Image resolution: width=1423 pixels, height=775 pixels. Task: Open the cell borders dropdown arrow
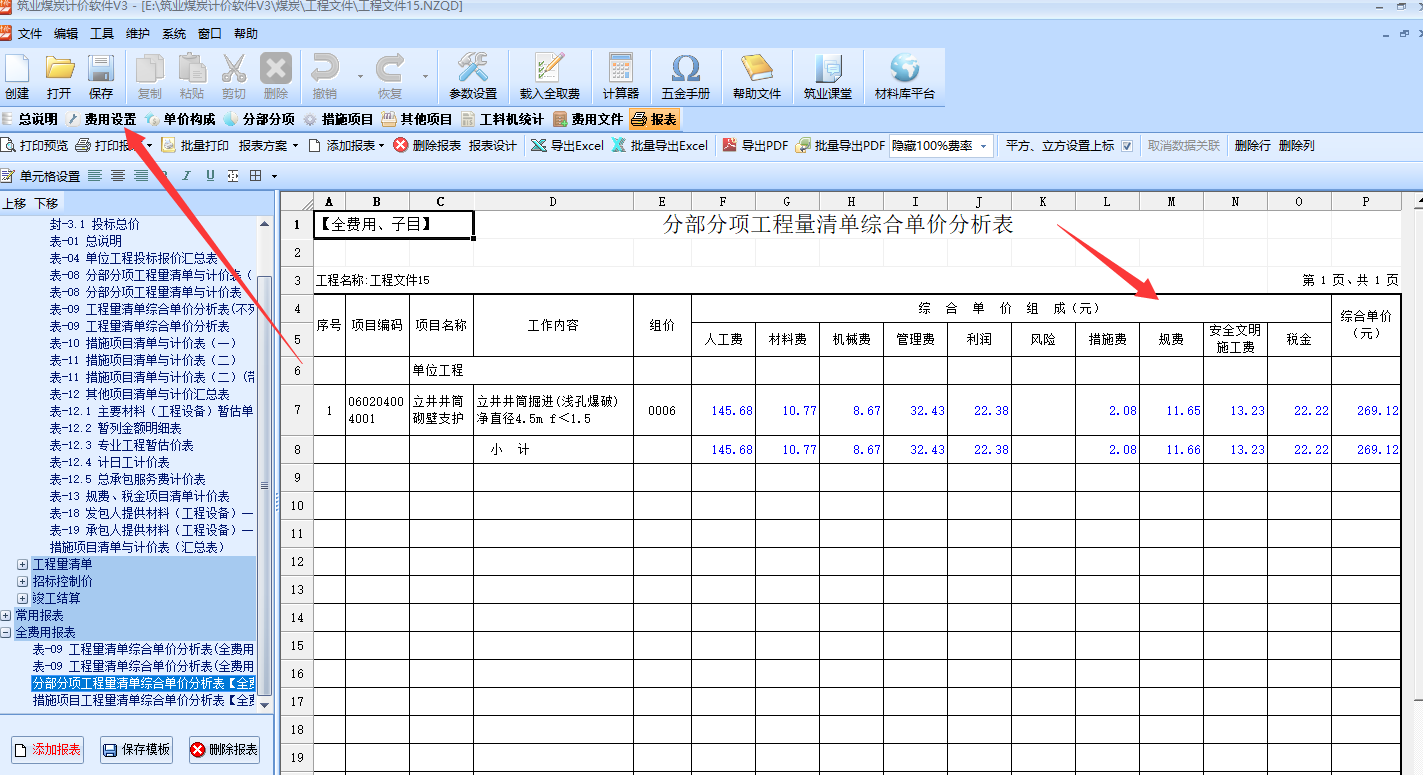(x=275, y=176)
